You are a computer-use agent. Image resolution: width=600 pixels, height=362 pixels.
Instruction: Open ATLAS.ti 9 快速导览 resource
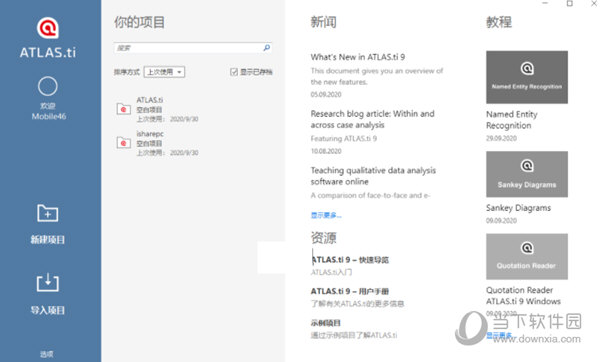pyautogui.click(x=350, y=260)
